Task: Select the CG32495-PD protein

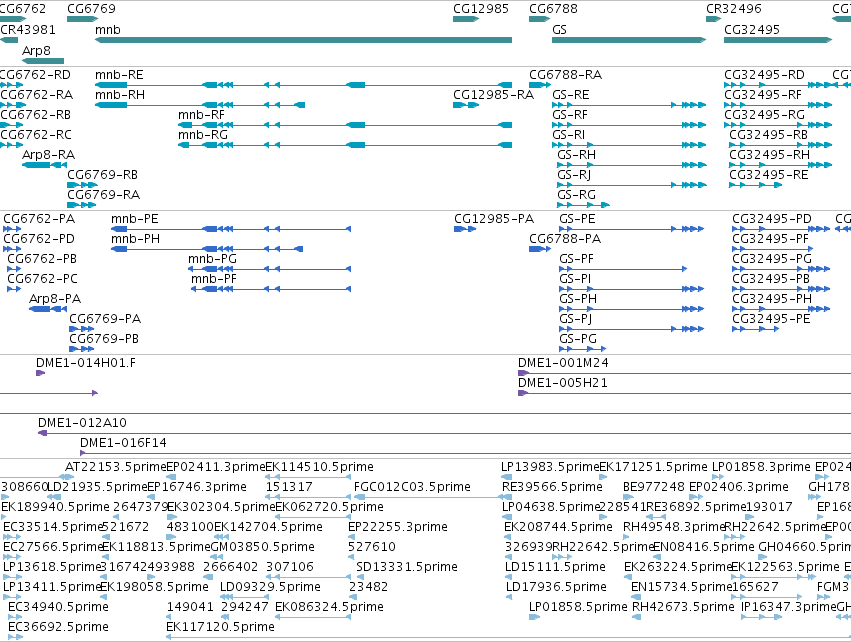Action: pyautogui.click(x=781, y=229)
